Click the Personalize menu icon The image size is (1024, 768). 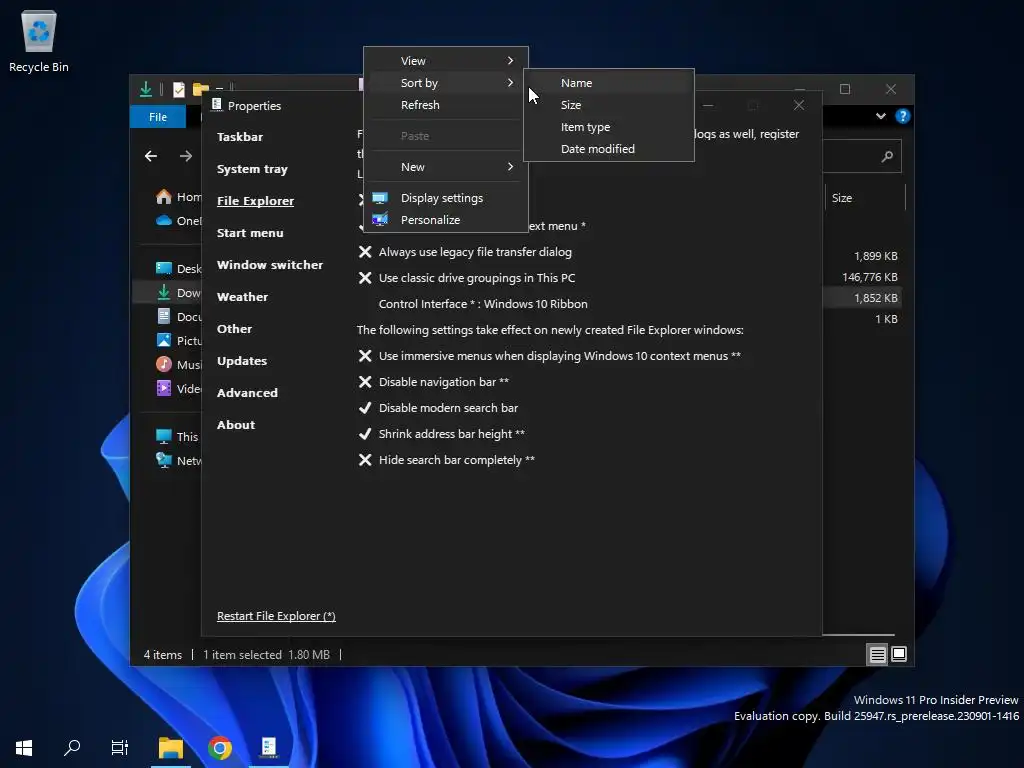379,219
